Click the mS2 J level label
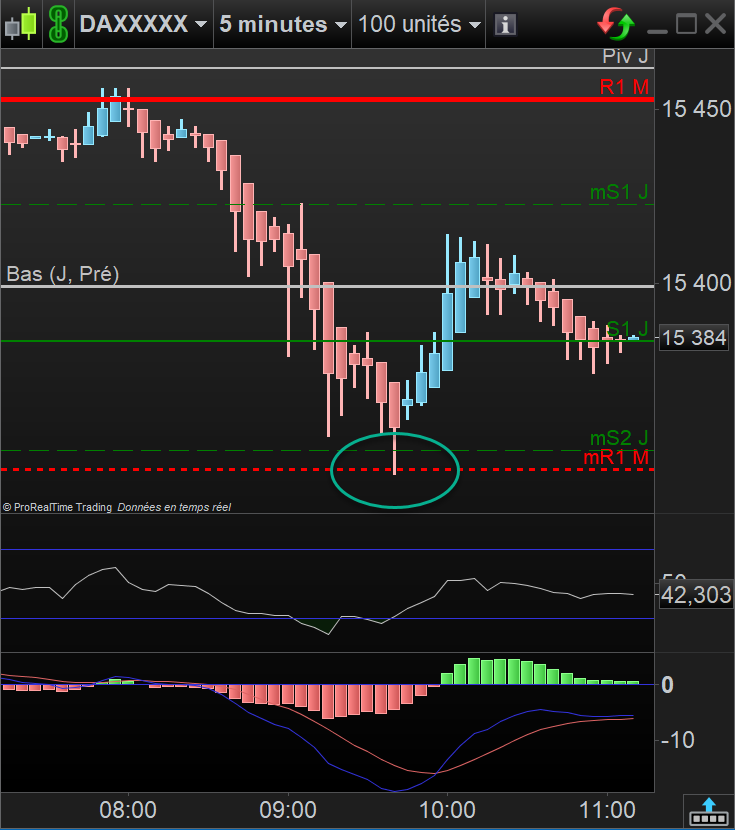Screen dimensions: 735x830 (x=619, y=438)
